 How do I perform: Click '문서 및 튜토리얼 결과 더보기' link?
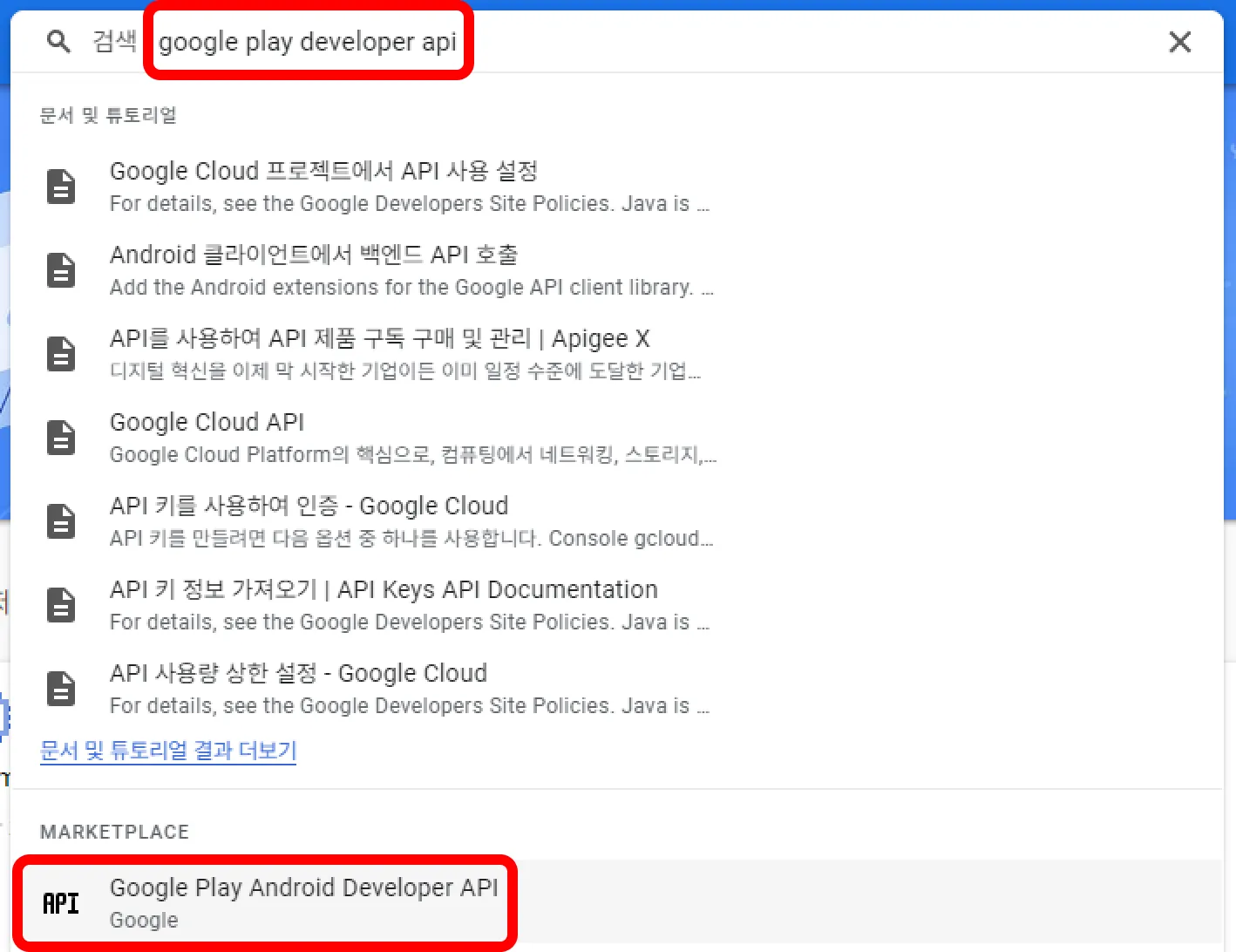click(x=168, y=751)
